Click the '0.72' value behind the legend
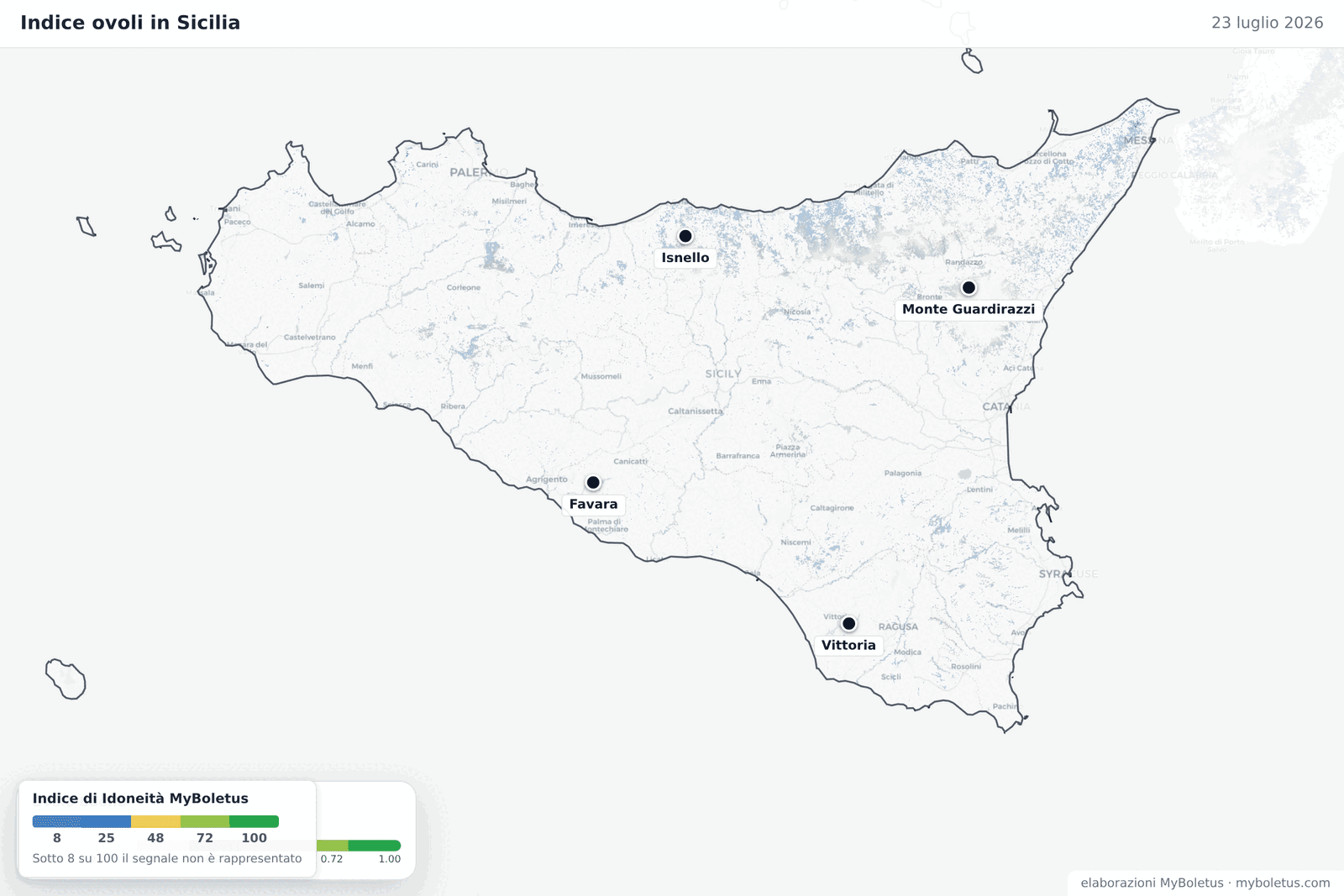Viewport: 1344px width, 896px height. (x=332, y=859)
